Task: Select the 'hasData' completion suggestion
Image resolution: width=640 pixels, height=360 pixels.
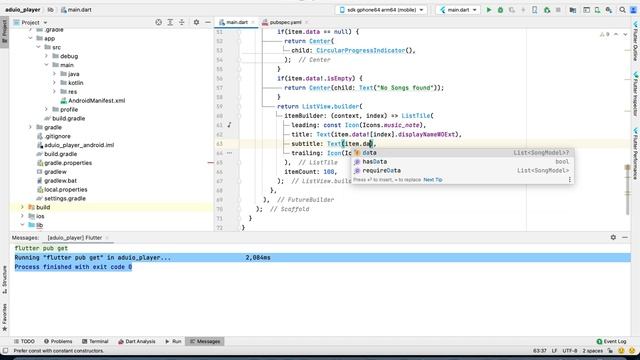Action: point(462,162)
